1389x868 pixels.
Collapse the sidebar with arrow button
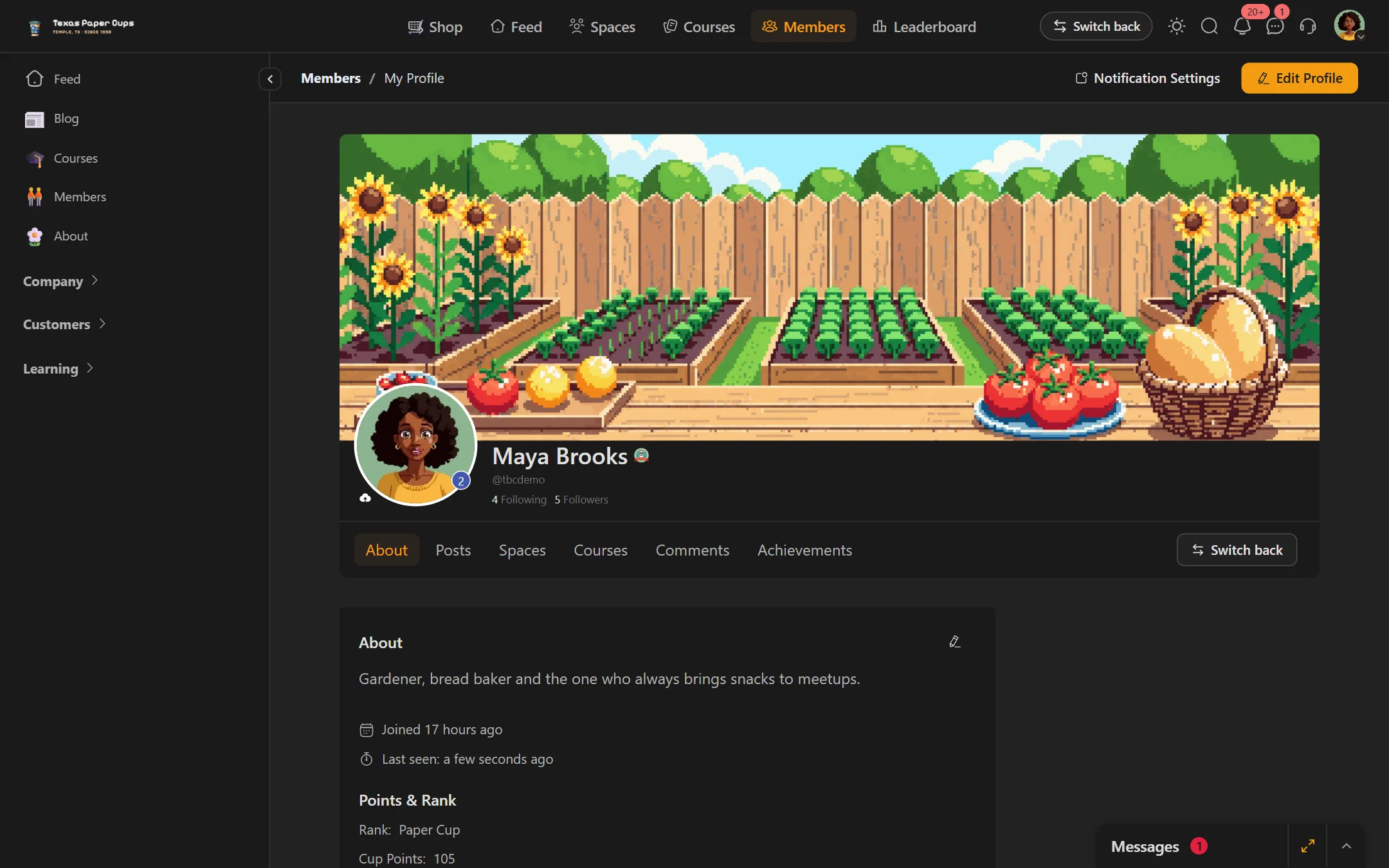[x=270, y=79]
